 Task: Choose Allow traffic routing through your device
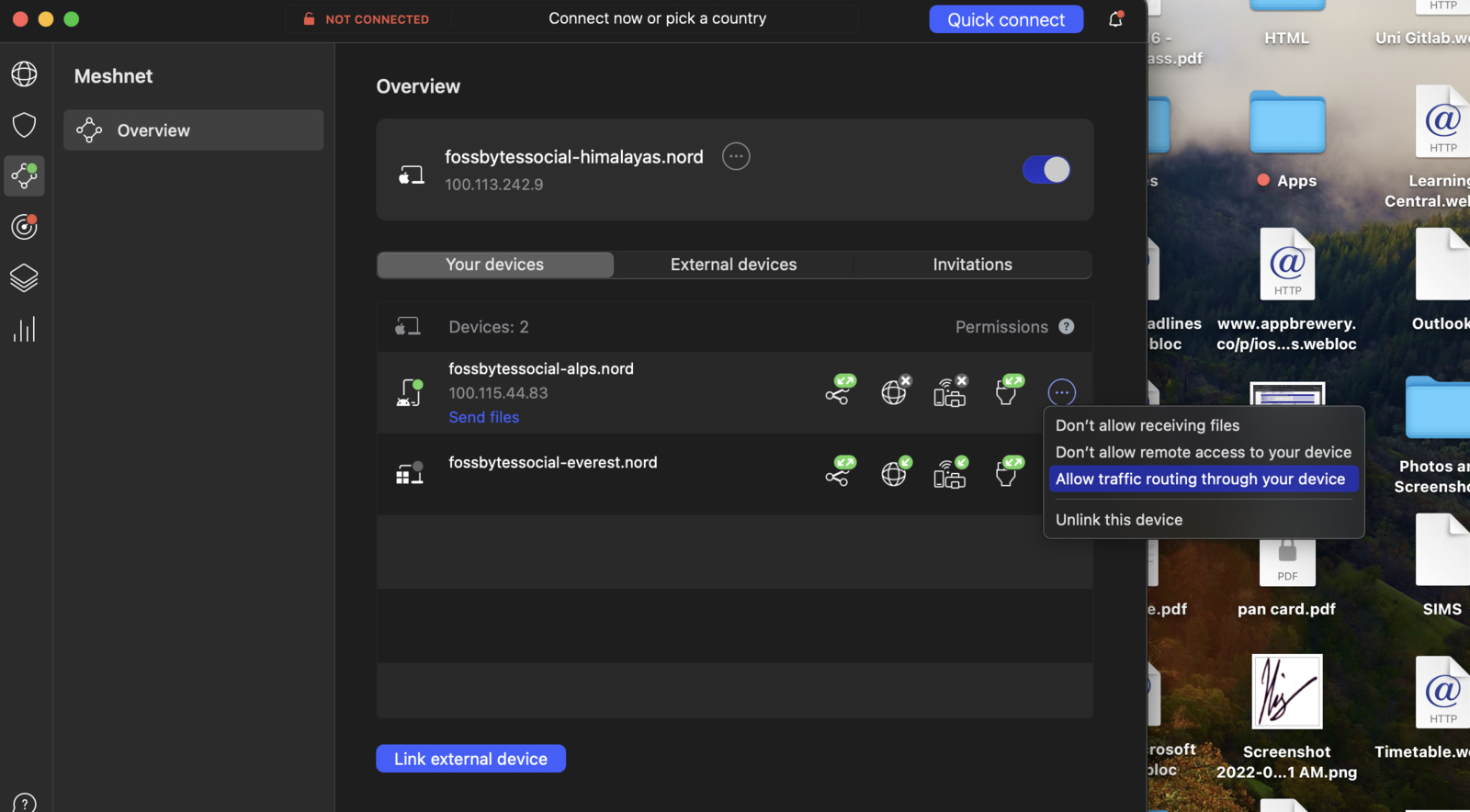point(1200,479)
